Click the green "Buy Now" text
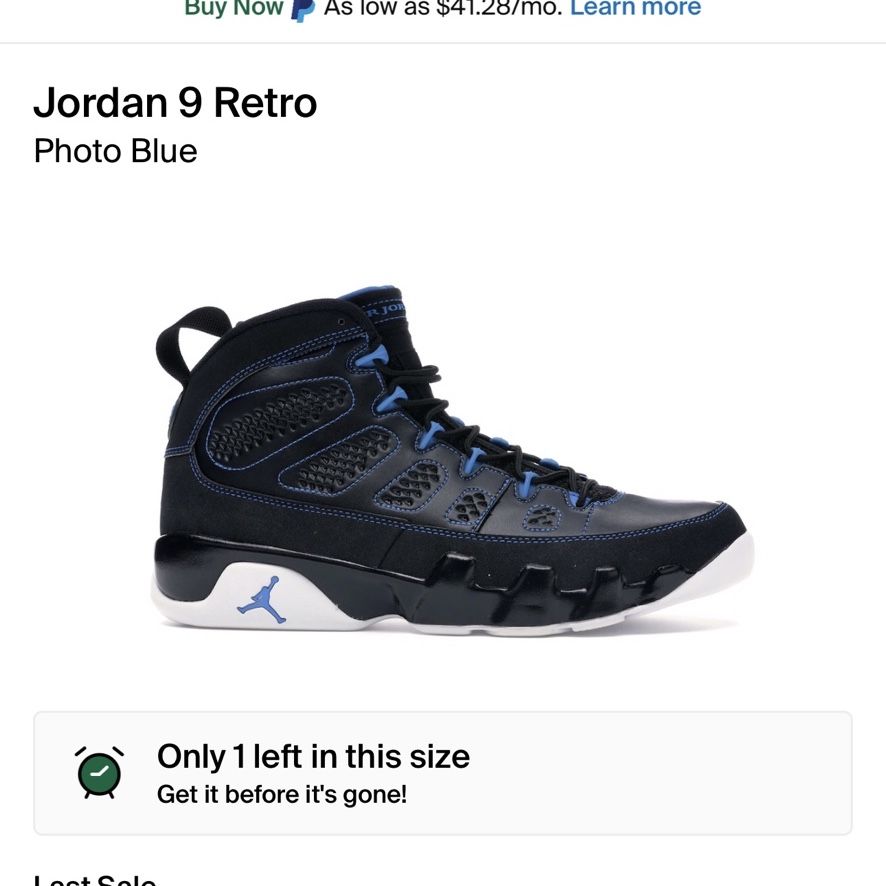The image size is (886, 886). pos(234,8)
